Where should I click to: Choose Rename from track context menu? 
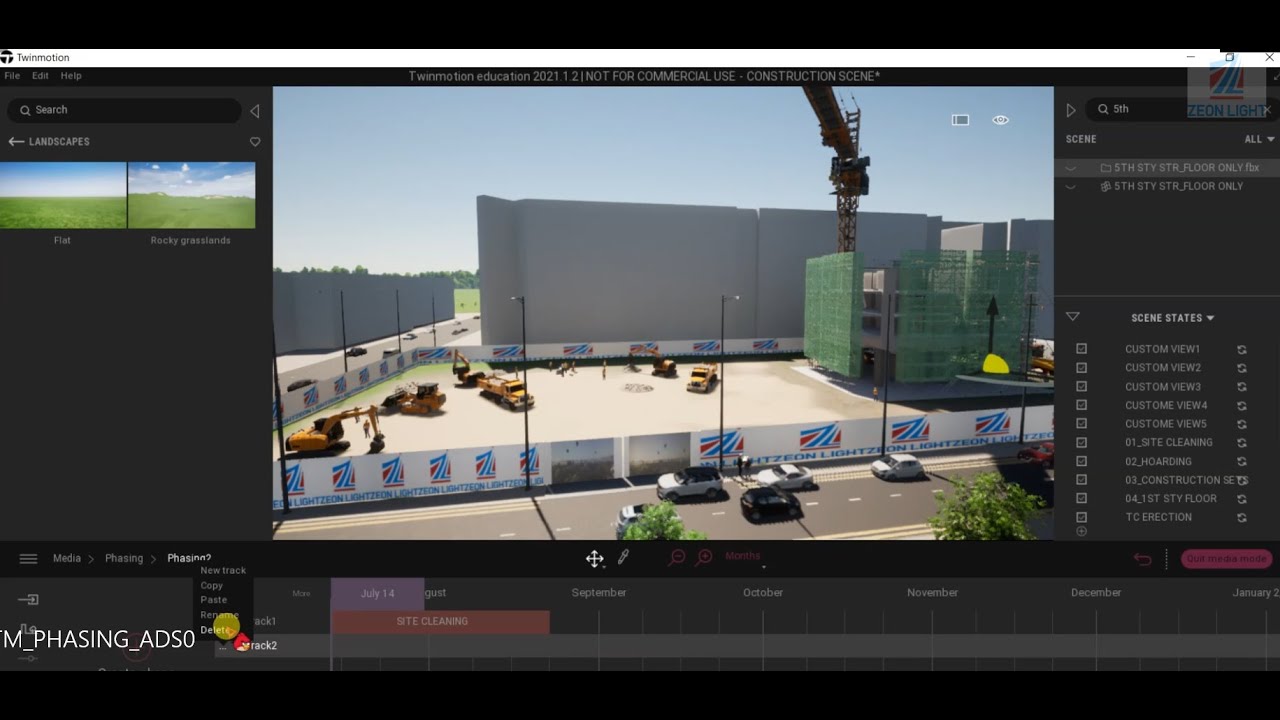pyautogui.click(x=219, y=615)
